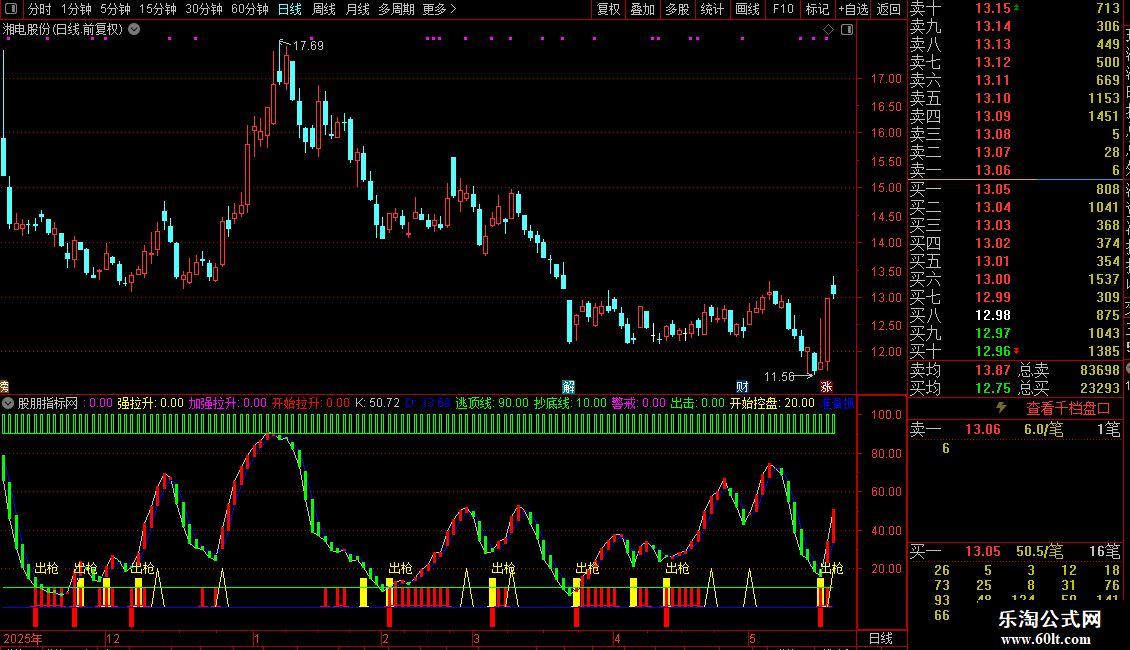Click the 总卖 83698 value
The width and height of the screenshot is (1130, 650).
[x=1100, y=370]
